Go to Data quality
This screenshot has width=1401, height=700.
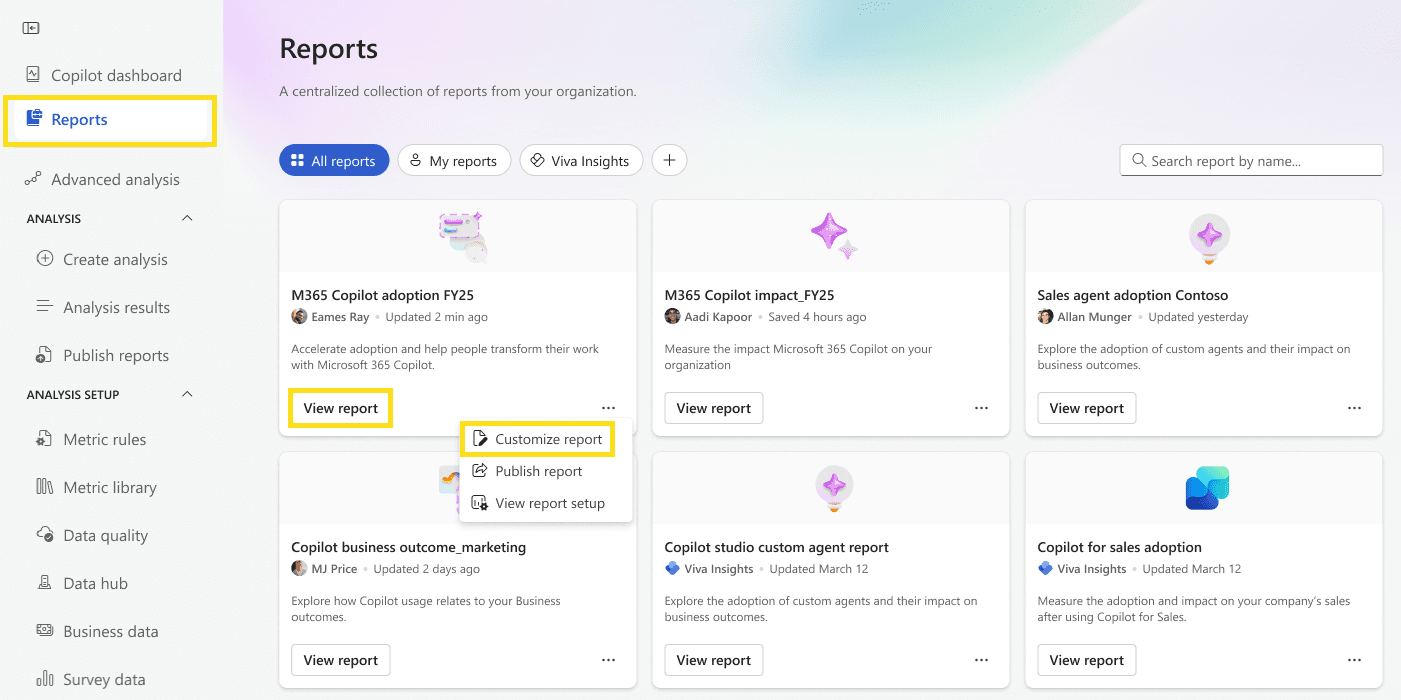click(x=105, y=535)
